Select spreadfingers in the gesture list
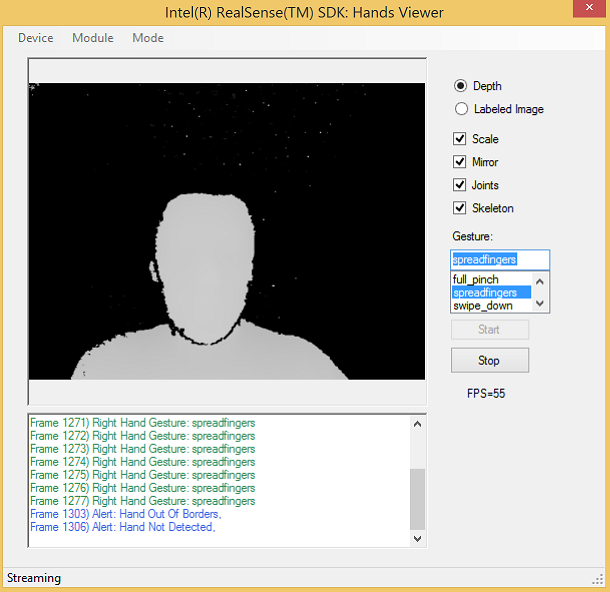 point(485,293)
